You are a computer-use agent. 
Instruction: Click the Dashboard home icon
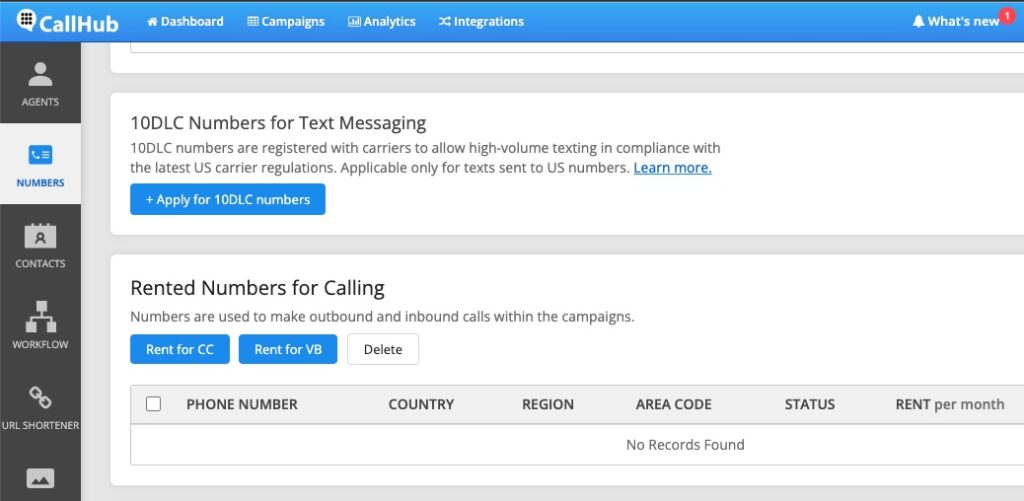pyautogui.click(x=153, y=22)
